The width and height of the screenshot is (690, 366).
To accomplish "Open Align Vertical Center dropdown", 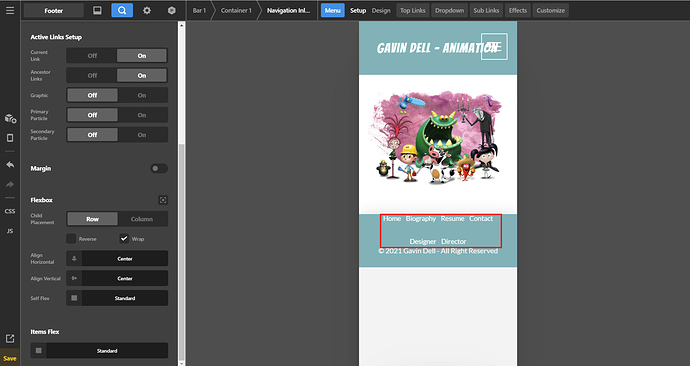I will tap(117, 278).
